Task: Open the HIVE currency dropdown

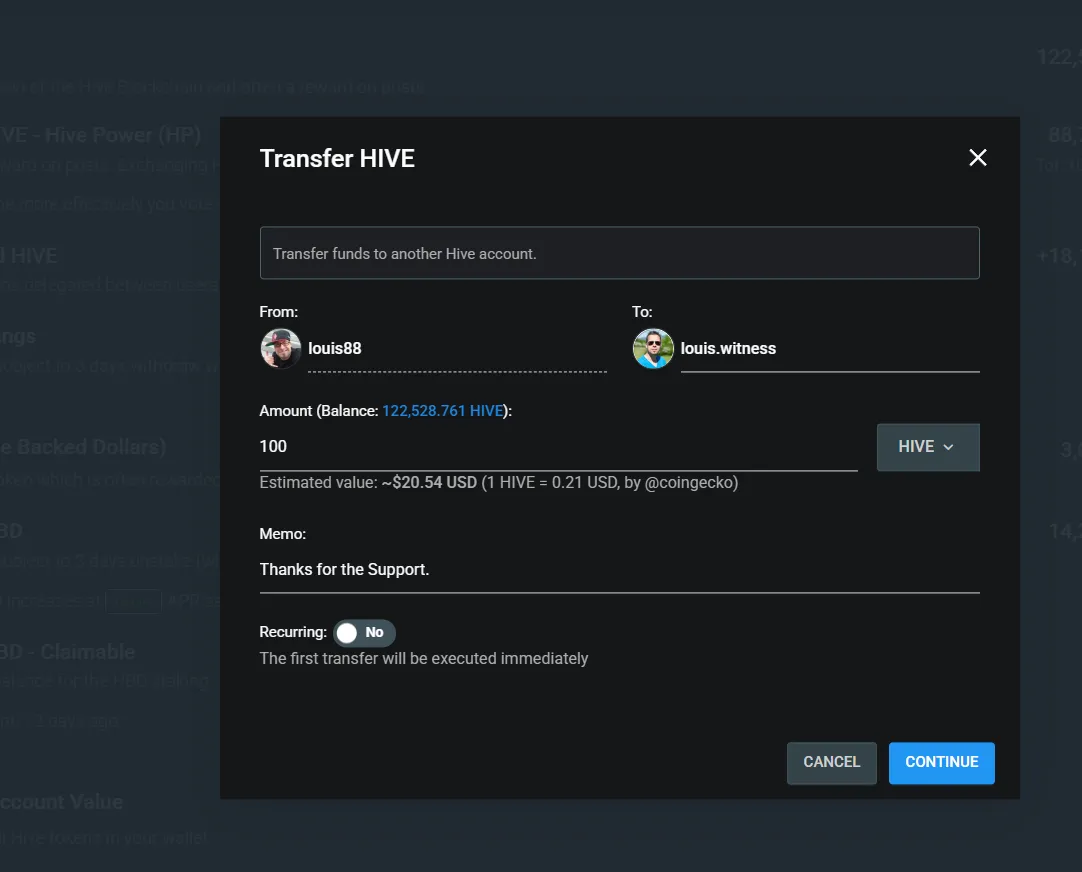Action: point(927,447)
